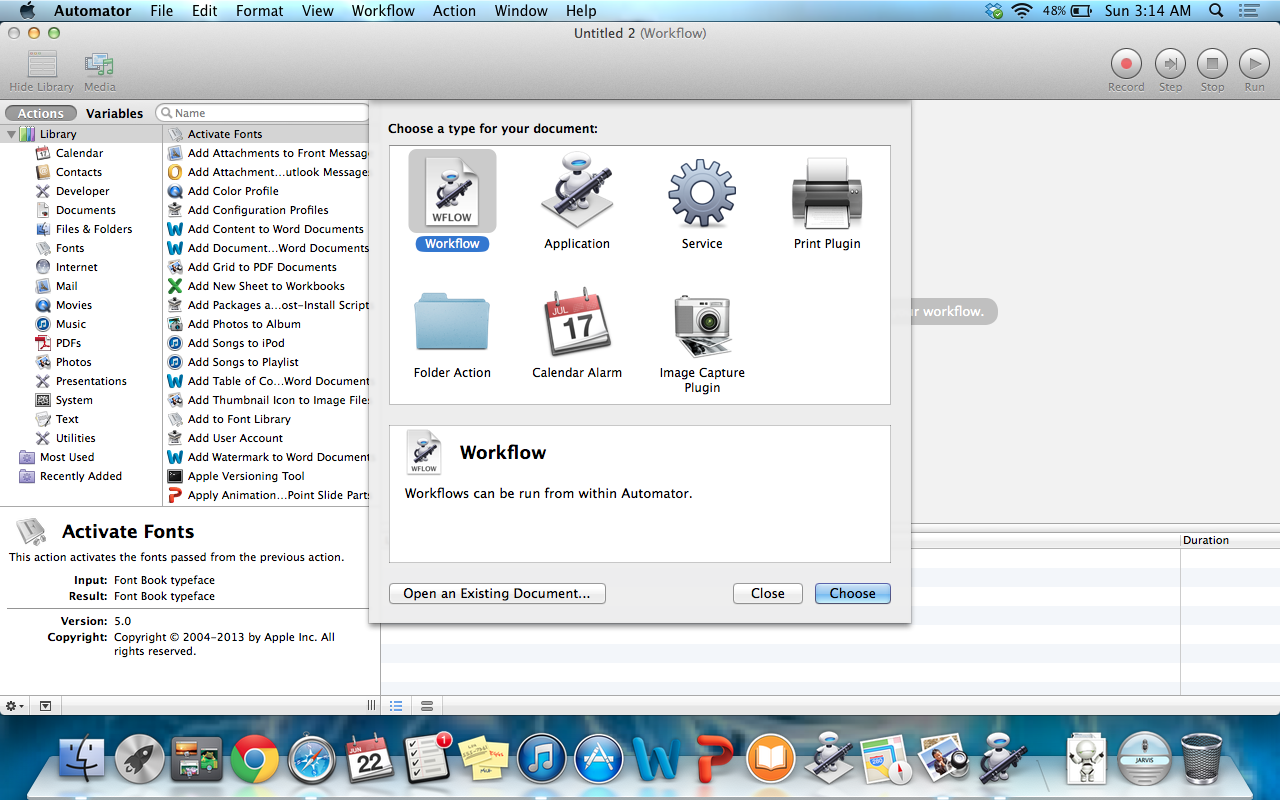Pick the Calendar Alarm icon
Image resolution: width=1280 pixels, height=800 pixels.
[x=577, y=320]
